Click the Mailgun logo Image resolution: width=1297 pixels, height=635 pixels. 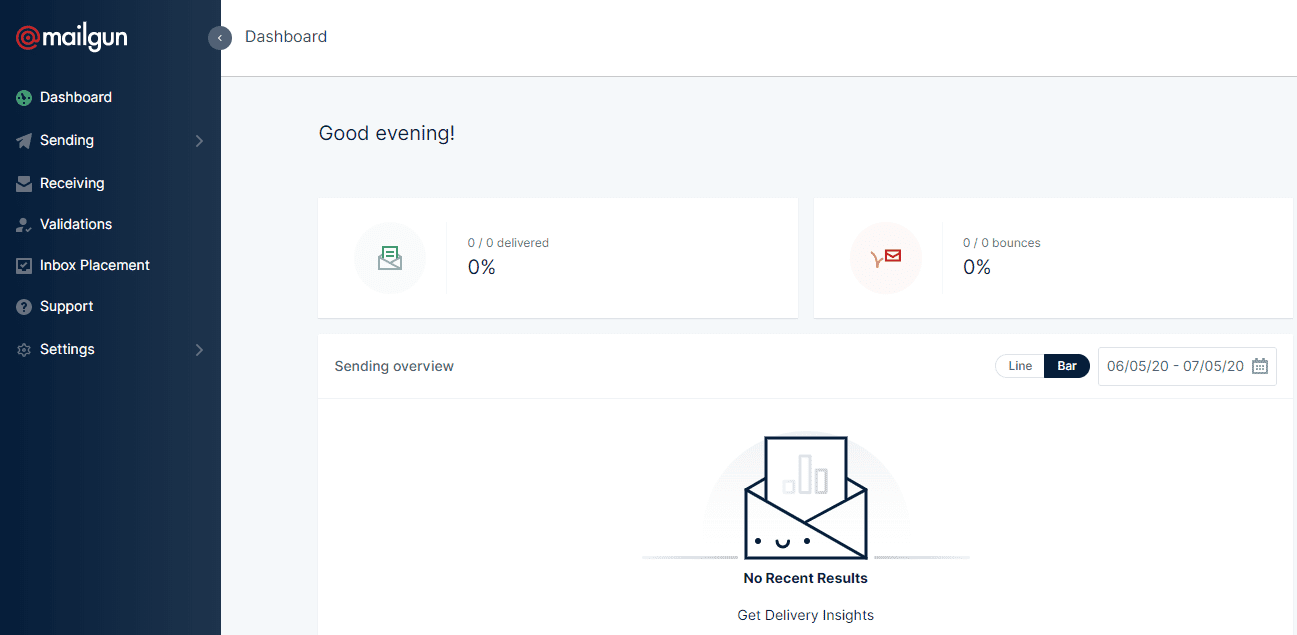coord(70,37)
